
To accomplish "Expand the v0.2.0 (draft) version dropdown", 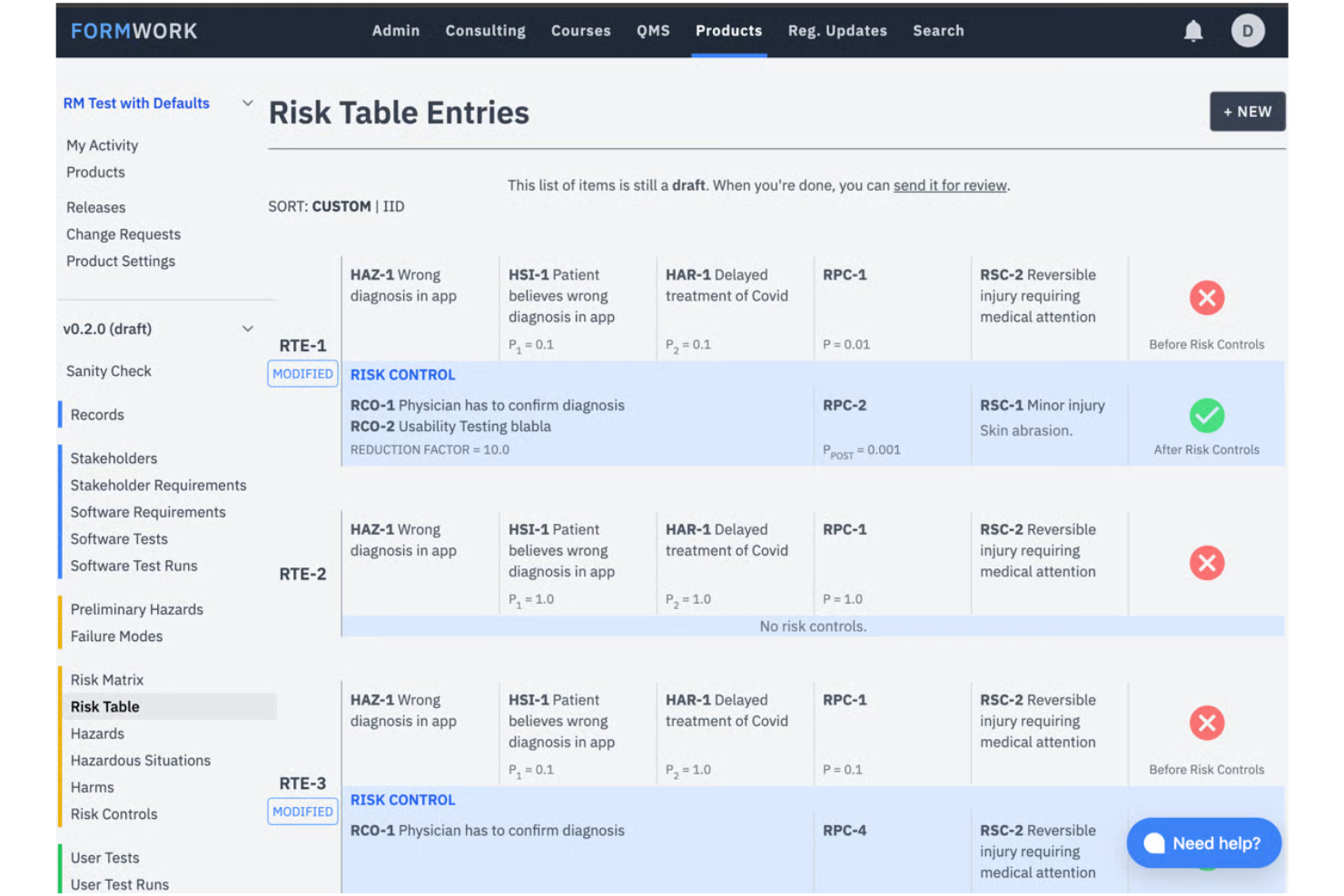I will pos(247,329).
